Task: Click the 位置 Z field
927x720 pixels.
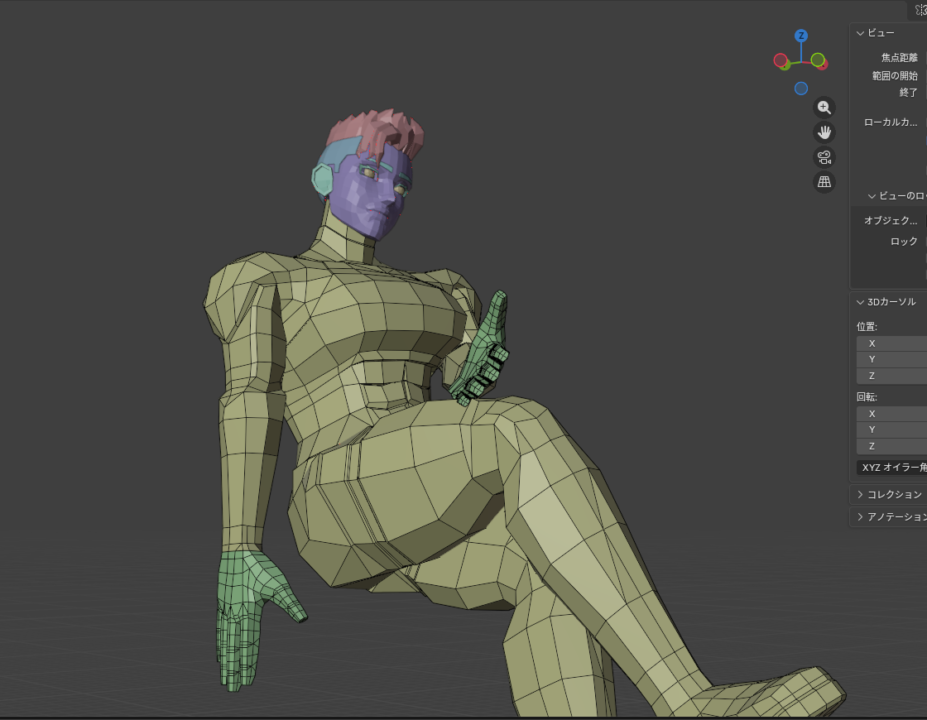Action: 892,376
